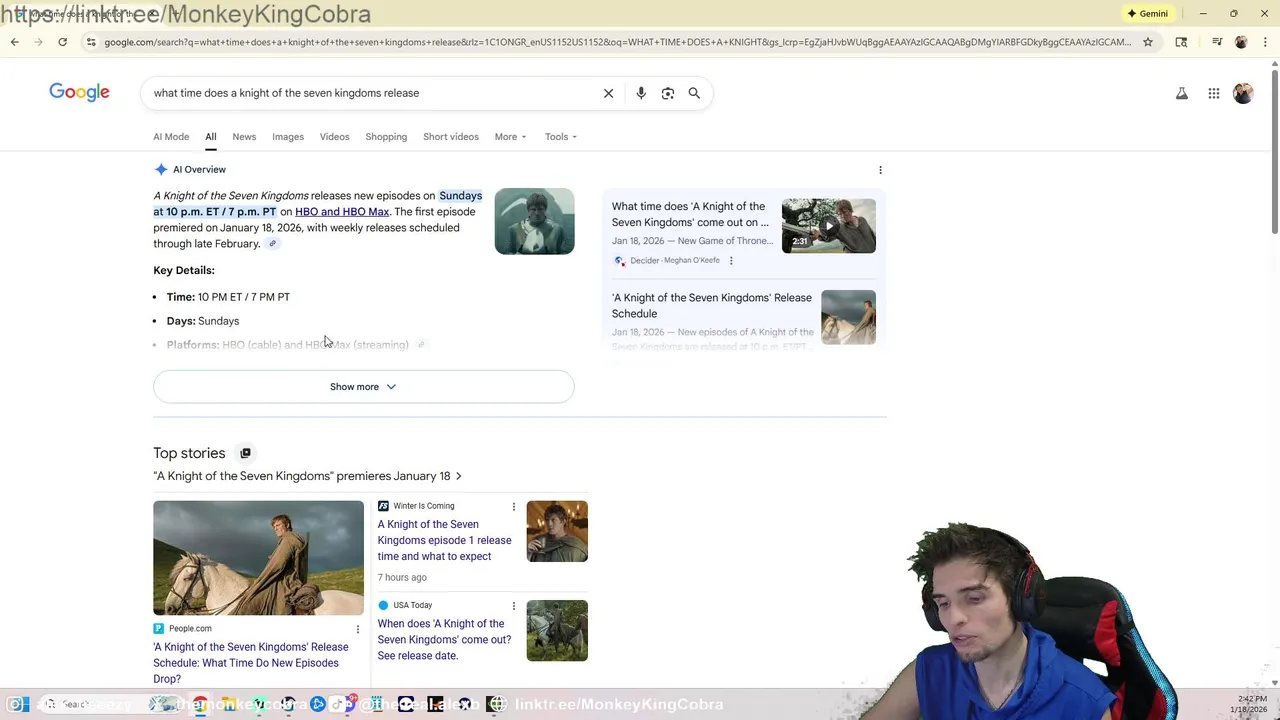The image size is (1280, 720).
Task: Open the knight on horse story image
Action: (x=258, y=558)
